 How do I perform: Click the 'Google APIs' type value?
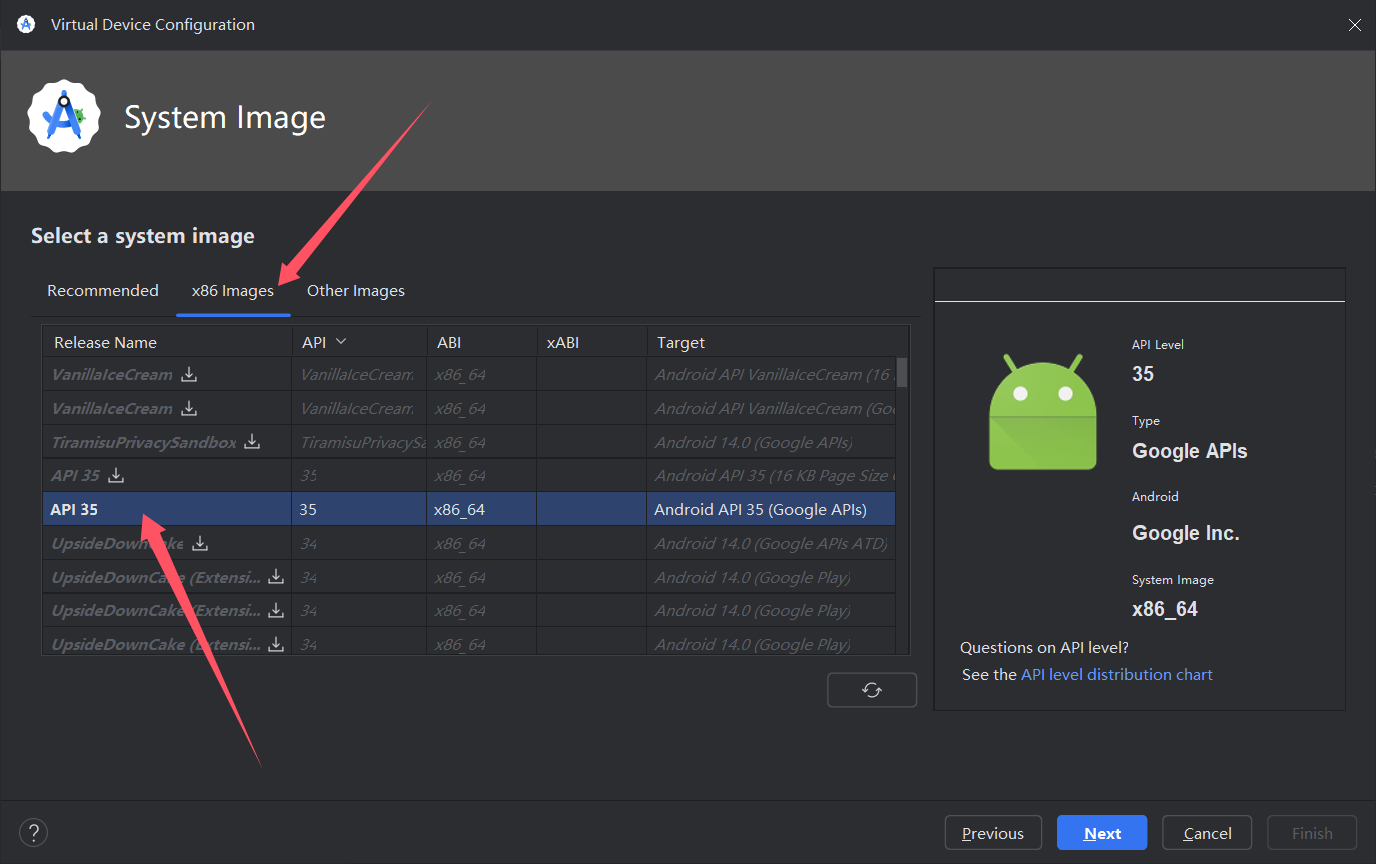coord(1189,451)
